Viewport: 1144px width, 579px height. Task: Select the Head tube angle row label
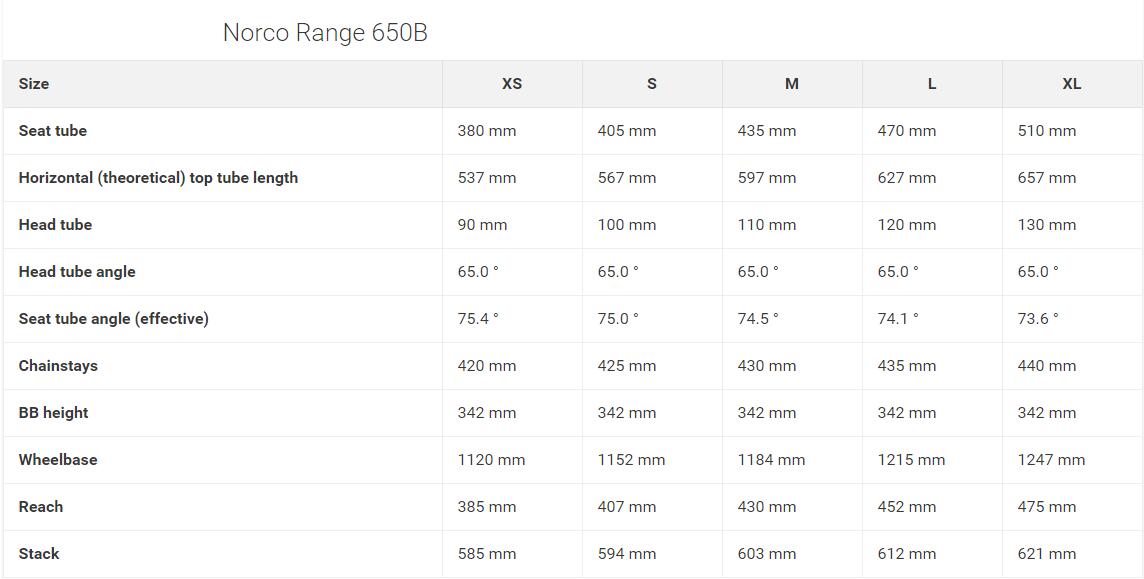coord(77,272)
